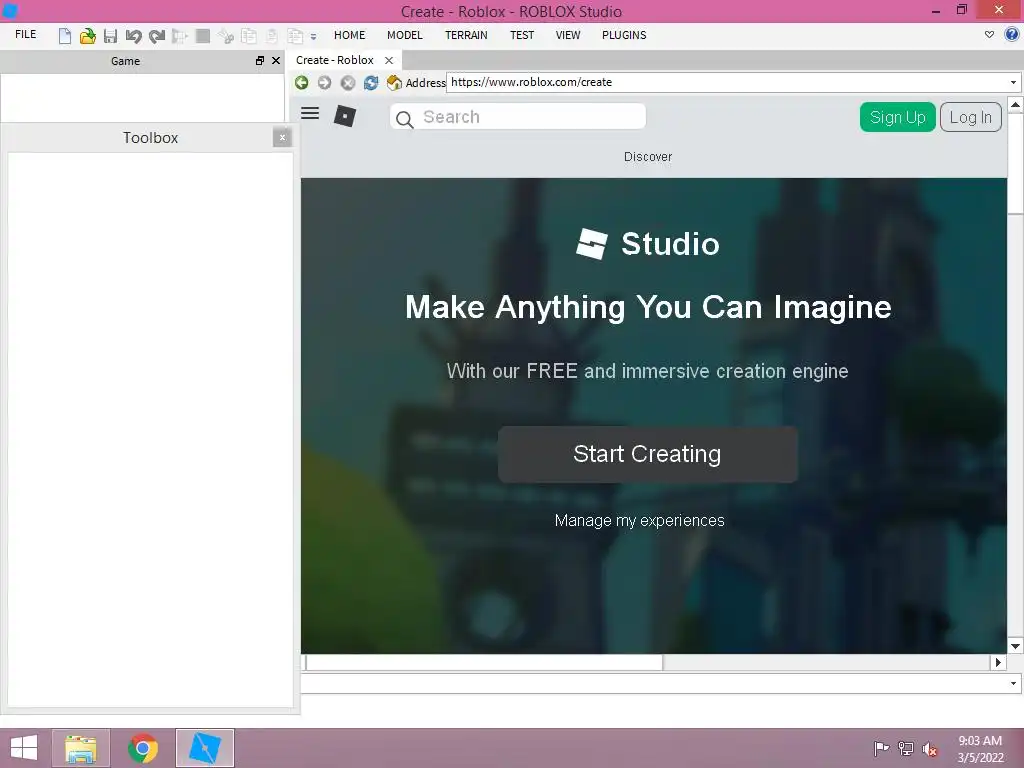Expand the bottom command bar dropdown
This screenshot has width=1024, height=768.
1013,684
